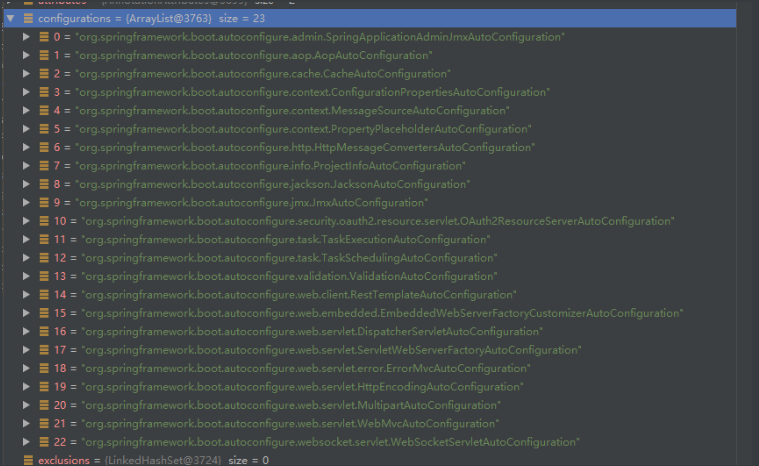Click the field icon of element 3

pos(44,92)
